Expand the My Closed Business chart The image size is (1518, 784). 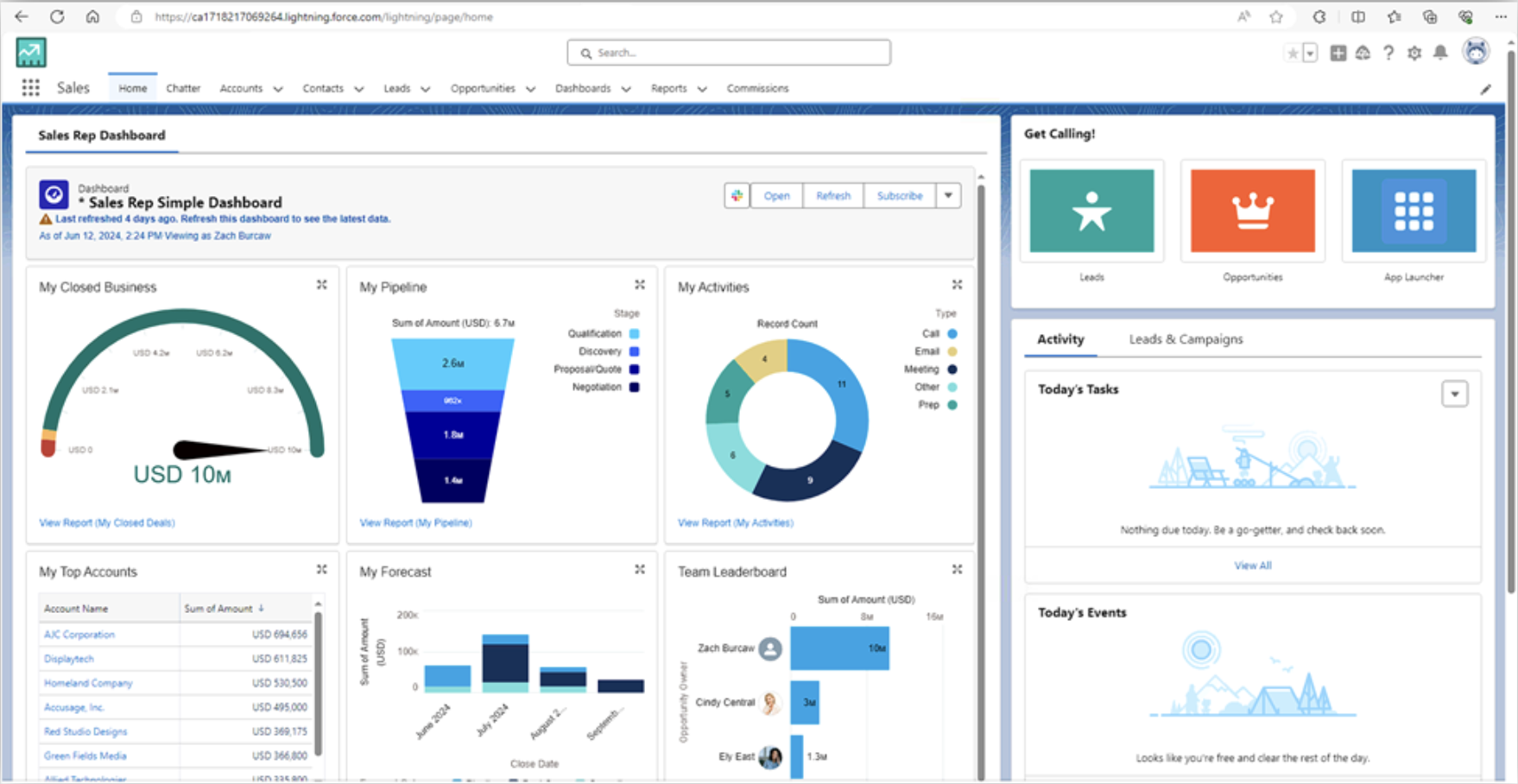click(x=321, y=285)
